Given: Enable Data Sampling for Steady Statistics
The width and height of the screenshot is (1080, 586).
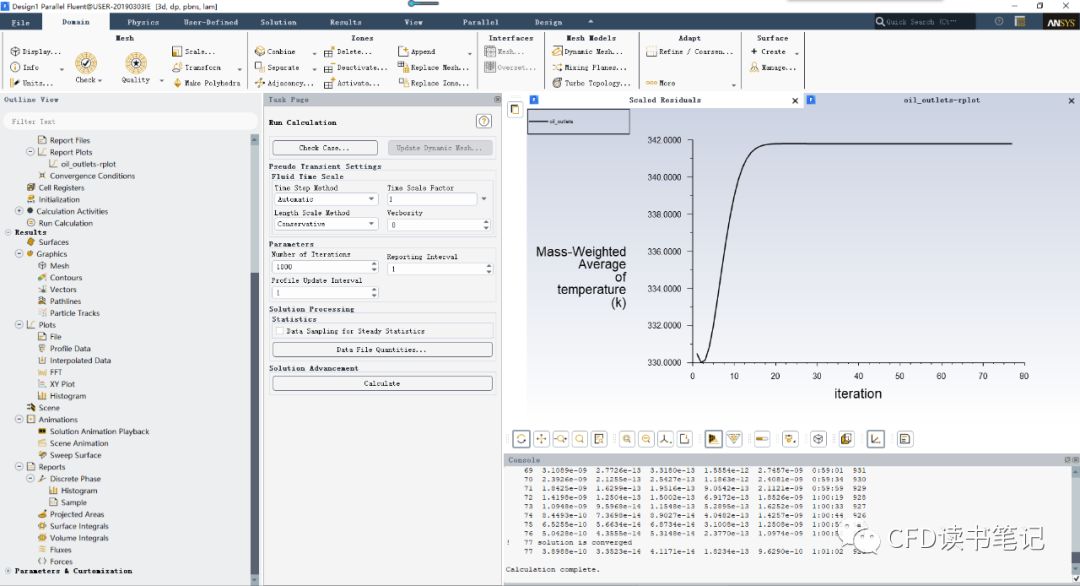Looking at the screenshot, I should 279,331.
